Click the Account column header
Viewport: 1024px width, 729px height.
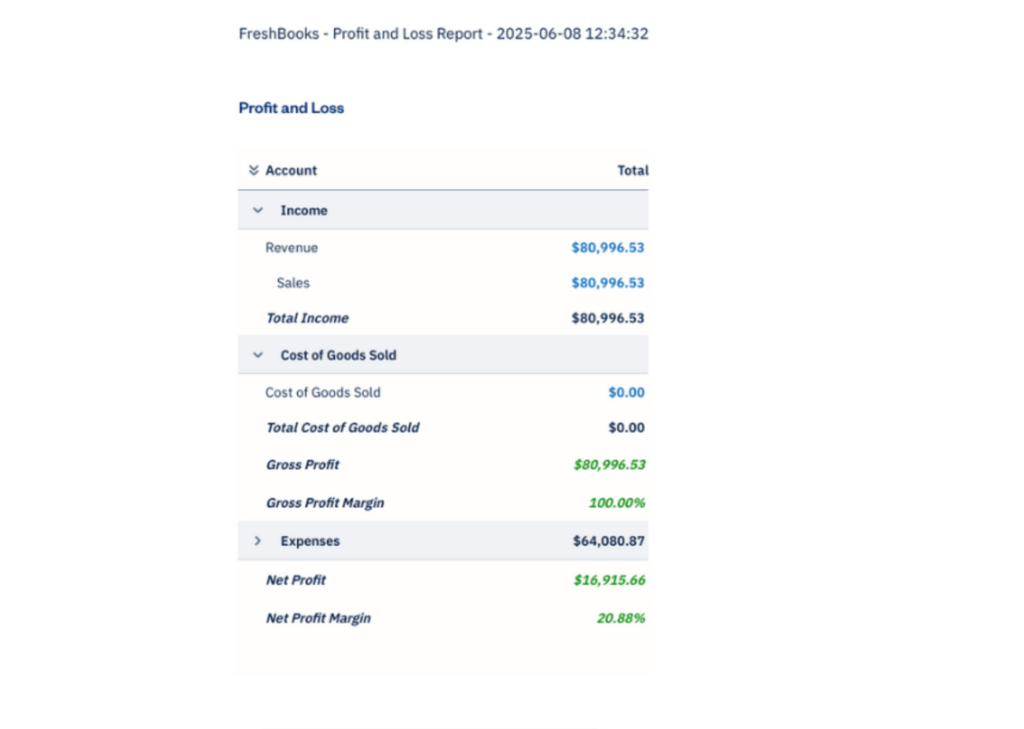[x=291, y=170]
